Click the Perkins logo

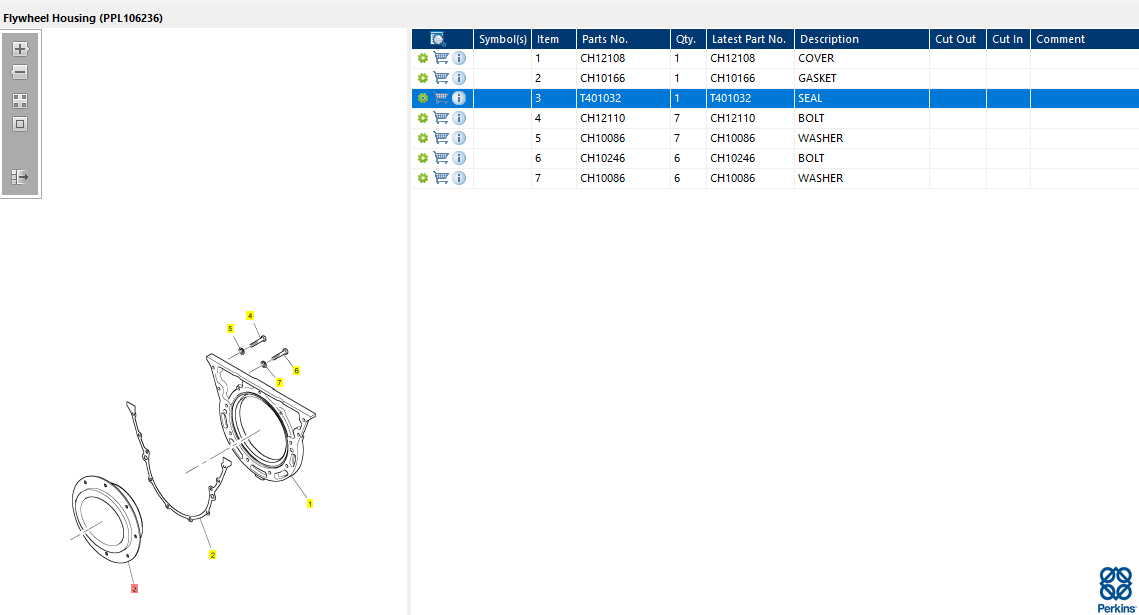pyautogui.click(x=1116, y=590)
